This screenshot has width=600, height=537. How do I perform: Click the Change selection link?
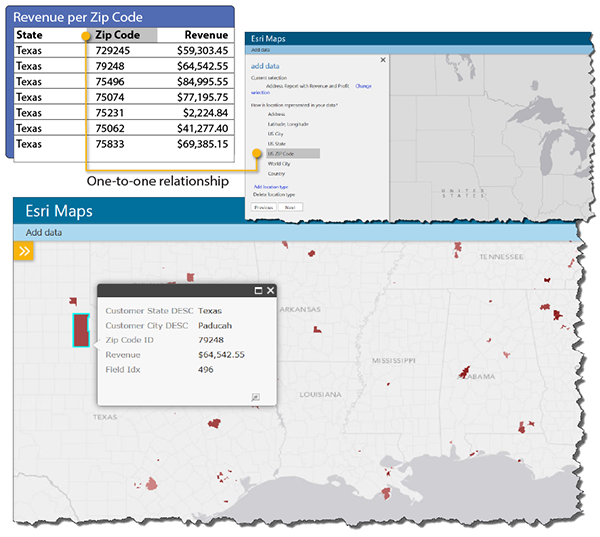363,86
